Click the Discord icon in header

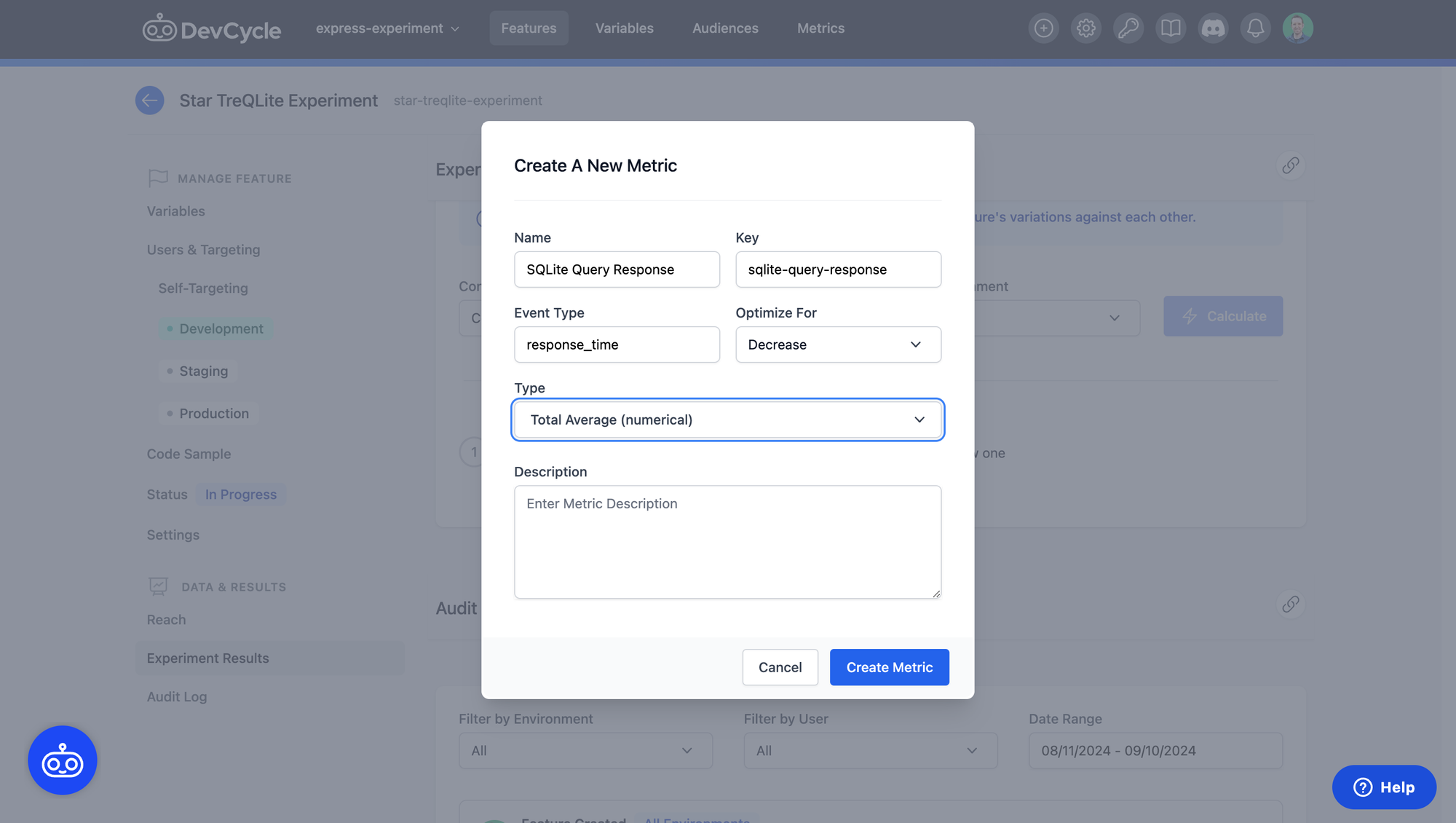click(x=1213, y=28)
